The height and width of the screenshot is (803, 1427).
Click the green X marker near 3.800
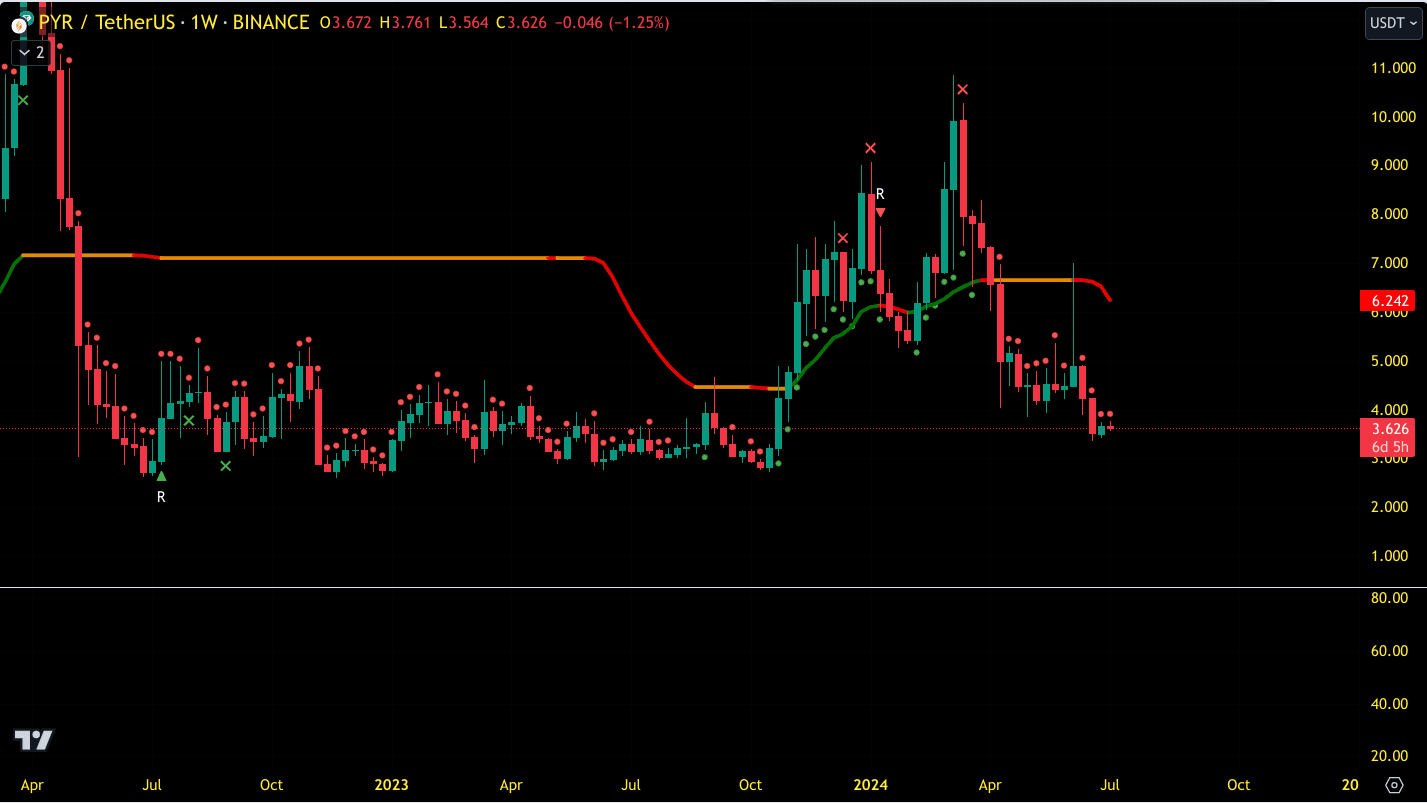click(188, 420)
